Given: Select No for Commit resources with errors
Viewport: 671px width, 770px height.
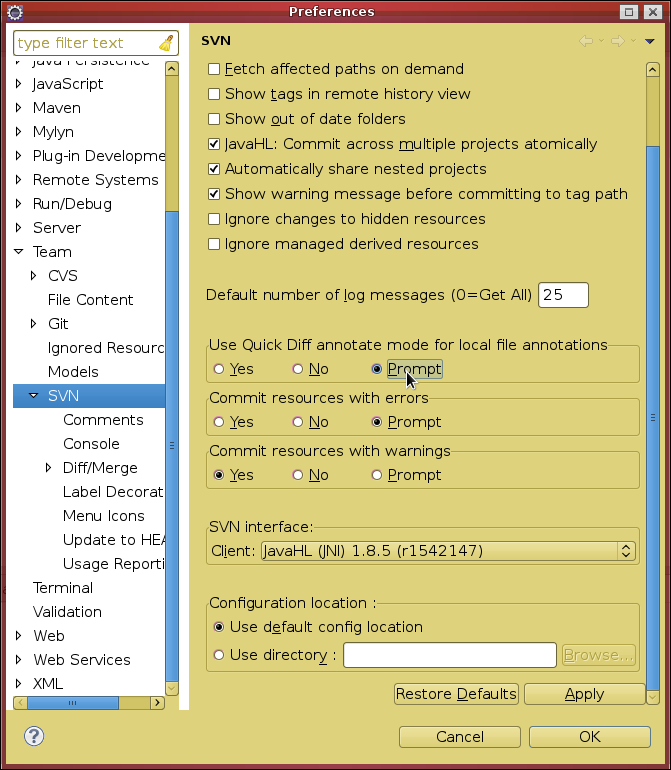Looking at the screenshot, I should click(298, 422).
